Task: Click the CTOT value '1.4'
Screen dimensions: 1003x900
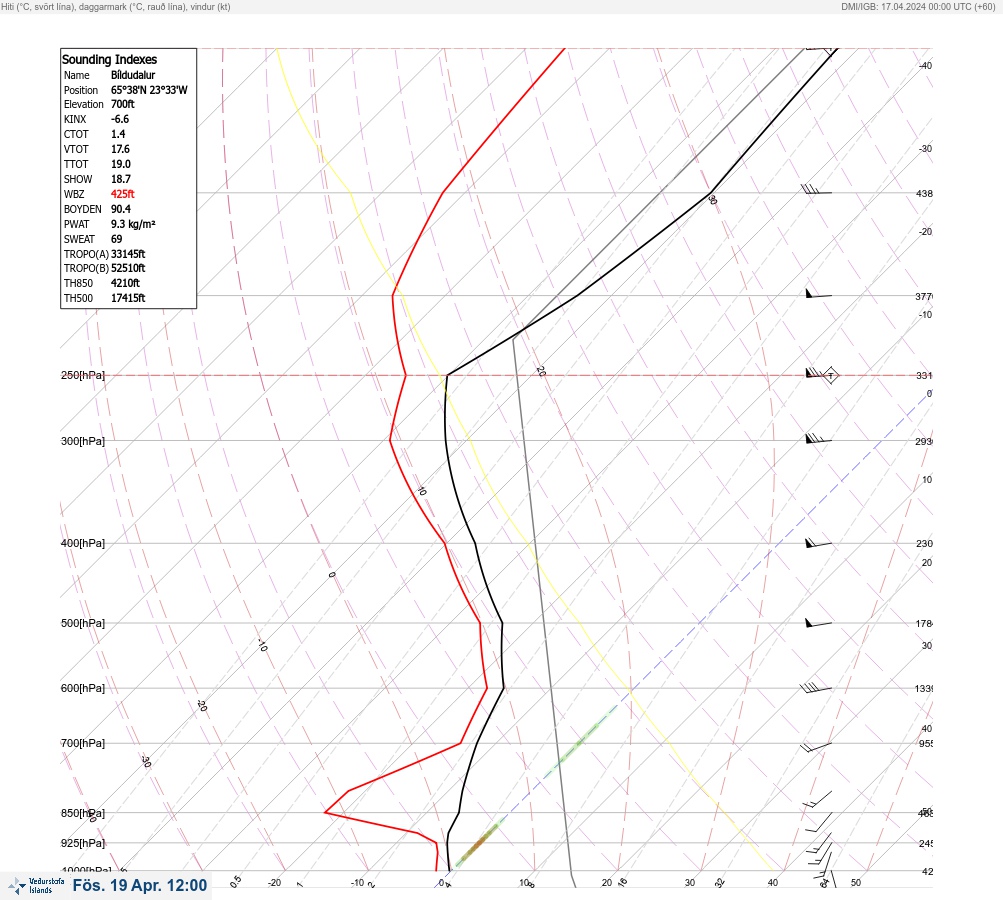Action: pyautogui.click(x=118, y=134)
